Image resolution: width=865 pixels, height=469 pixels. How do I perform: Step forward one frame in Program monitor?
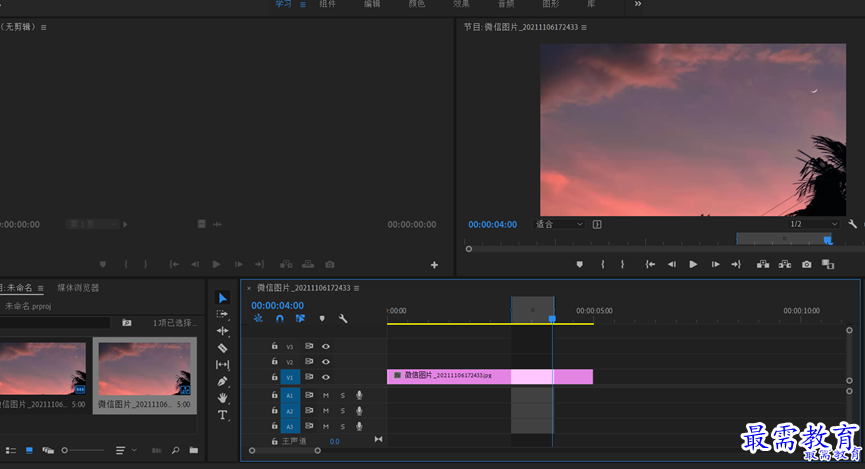[715, 264]
